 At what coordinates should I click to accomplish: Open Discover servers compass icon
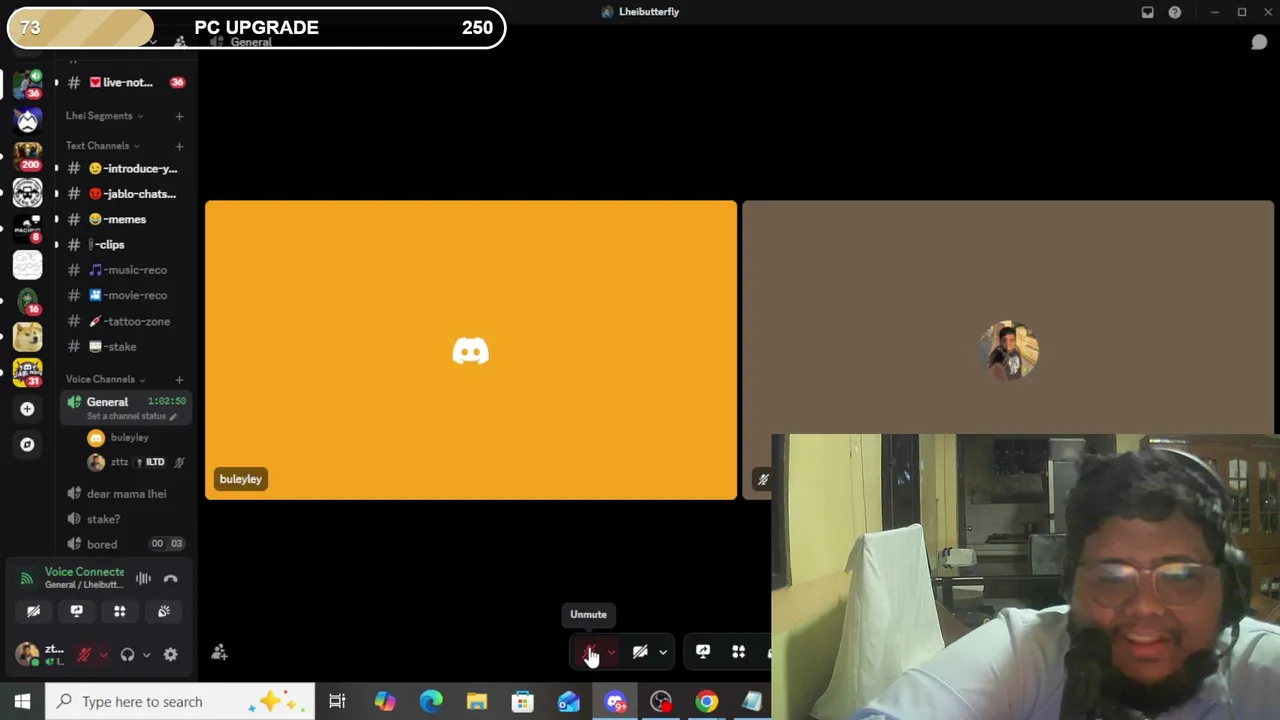click(27, 445)
